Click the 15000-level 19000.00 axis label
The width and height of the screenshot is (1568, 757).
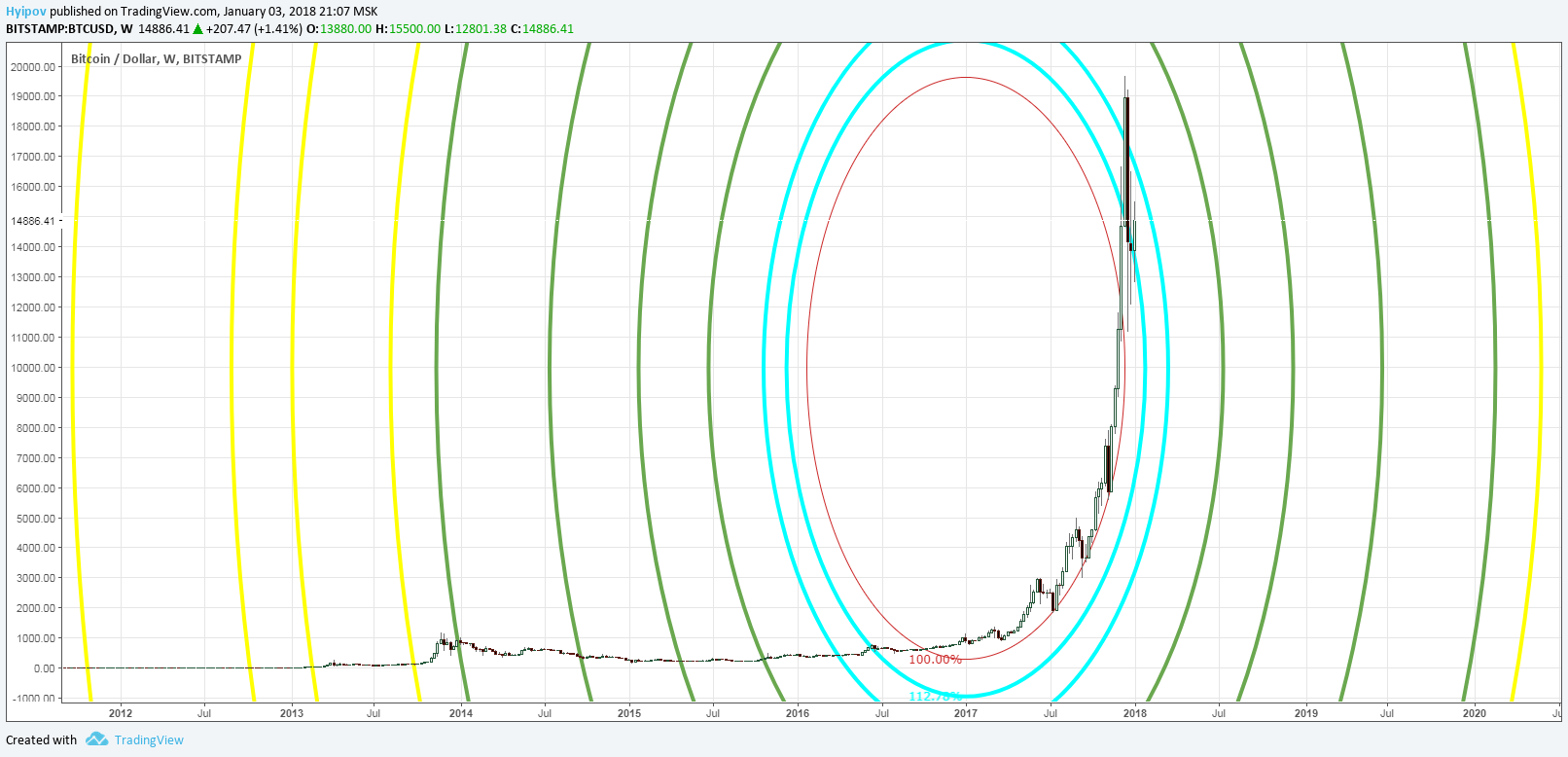33,96
